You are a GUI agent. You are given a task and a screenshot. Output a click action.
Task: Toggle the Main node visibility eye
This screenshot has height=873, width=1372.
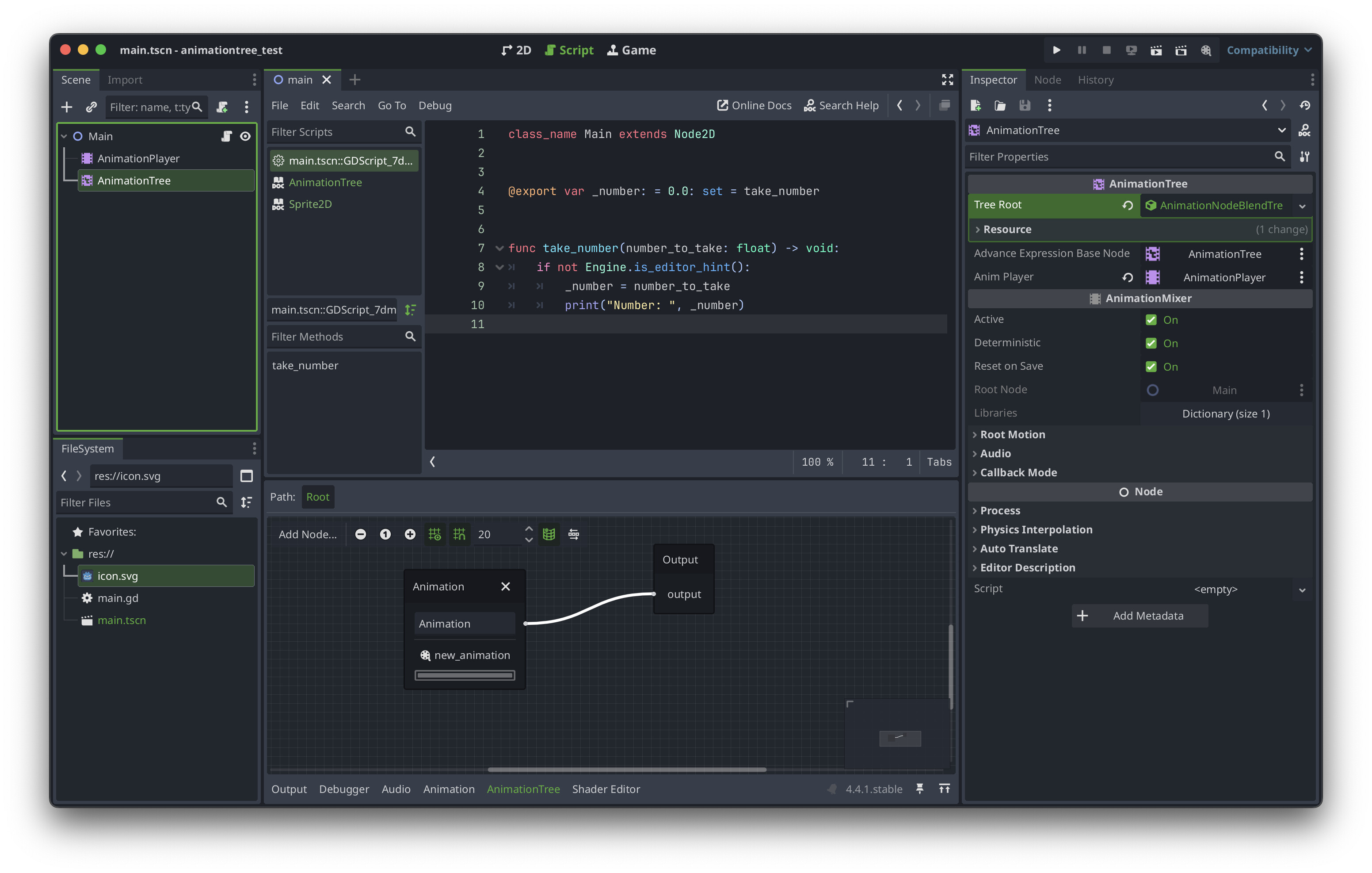click(x=245, y=136)
